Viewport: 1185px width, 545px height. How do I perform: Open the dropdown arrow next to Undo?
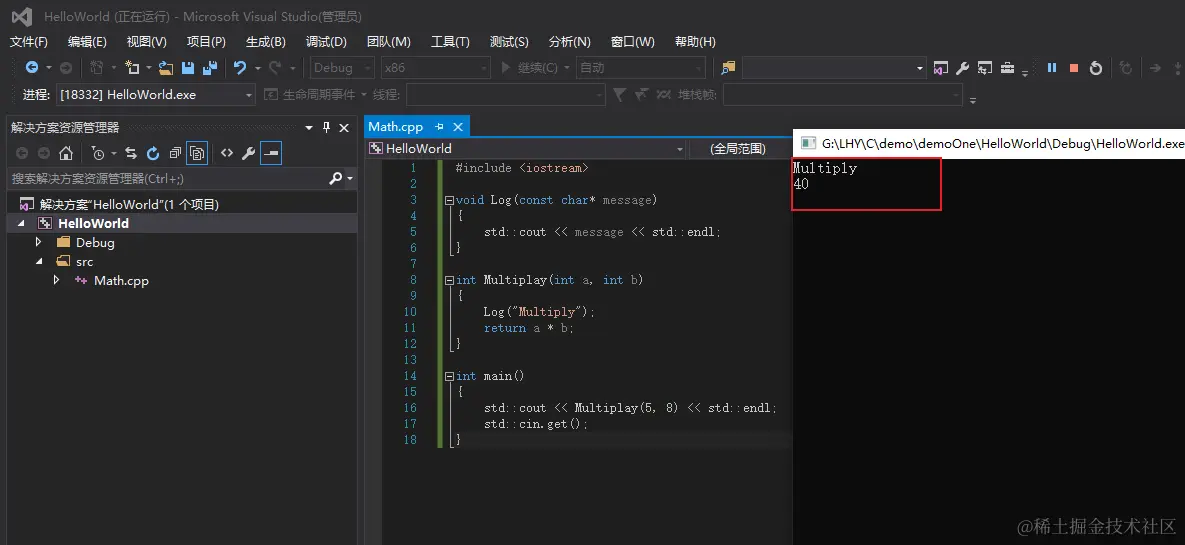257,68
